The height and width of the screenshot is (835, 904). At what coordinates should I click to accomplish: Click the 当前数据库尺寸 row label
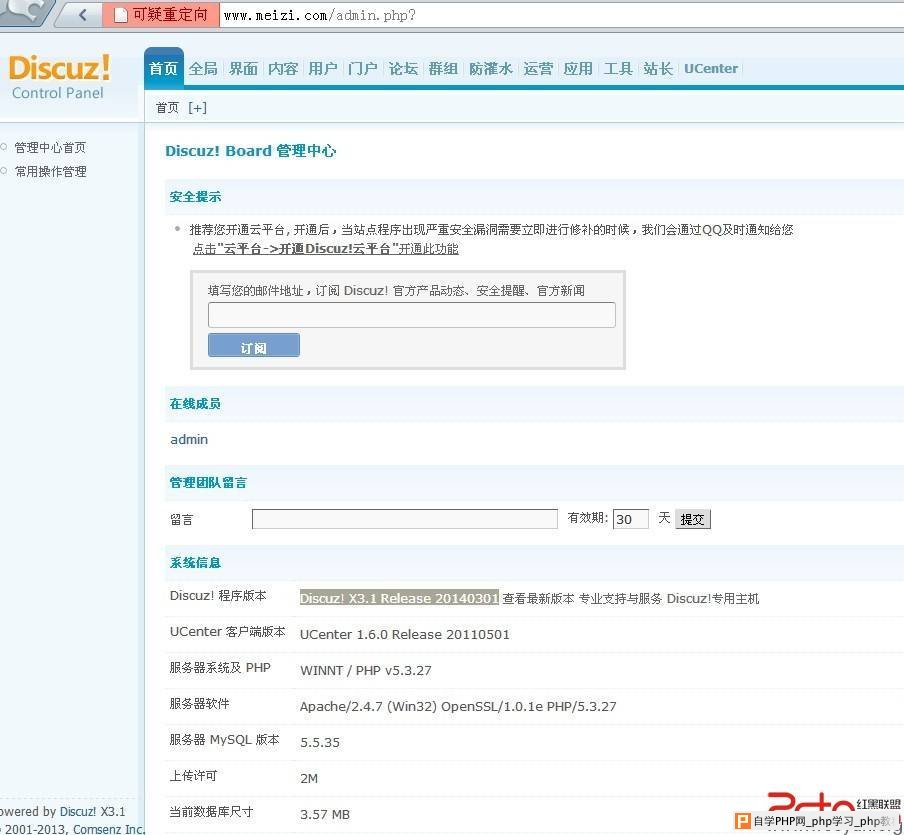211,812
